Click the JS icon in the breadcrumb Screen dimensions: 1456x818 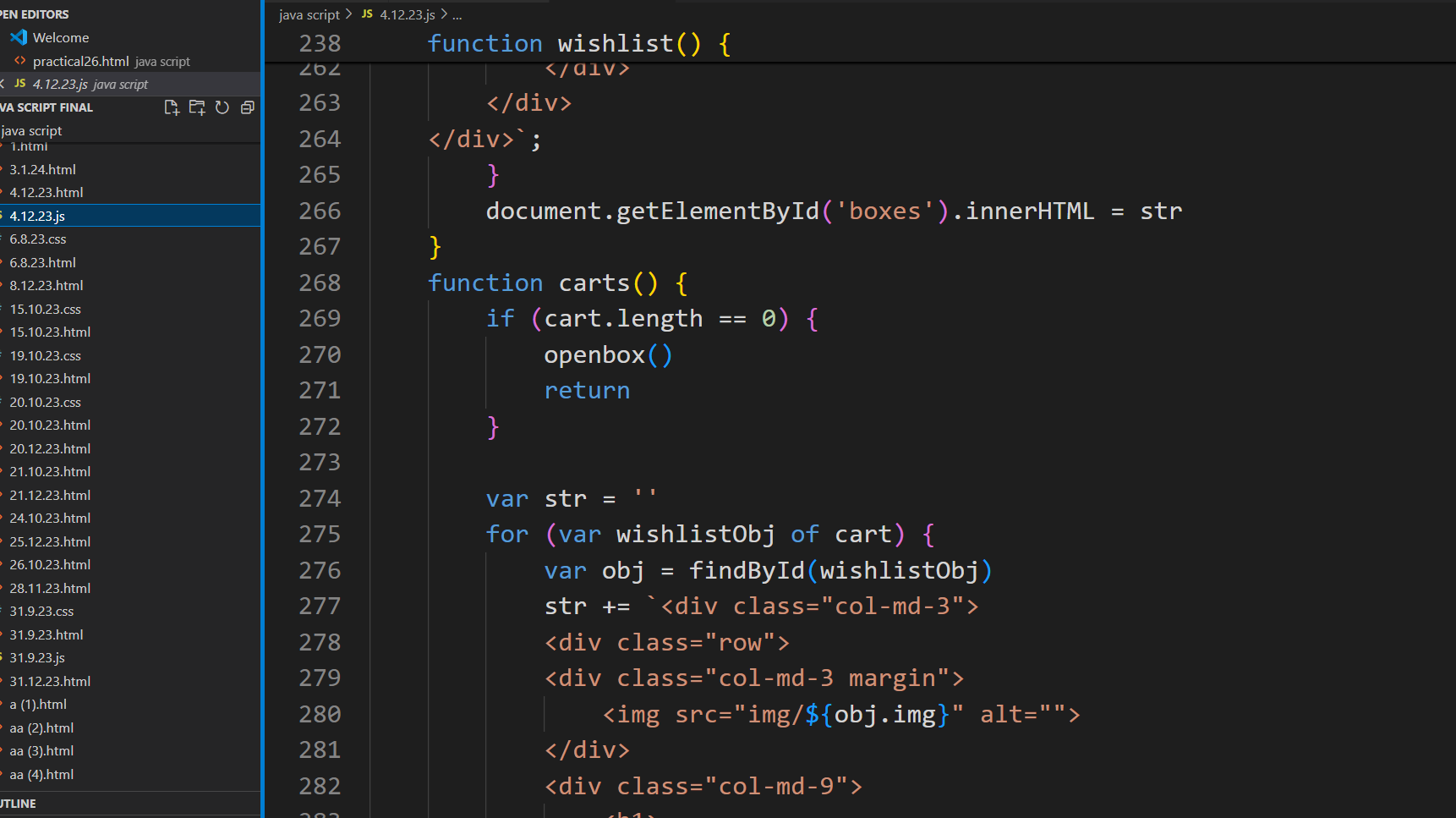pyautogui.click(x=367, y=14)
